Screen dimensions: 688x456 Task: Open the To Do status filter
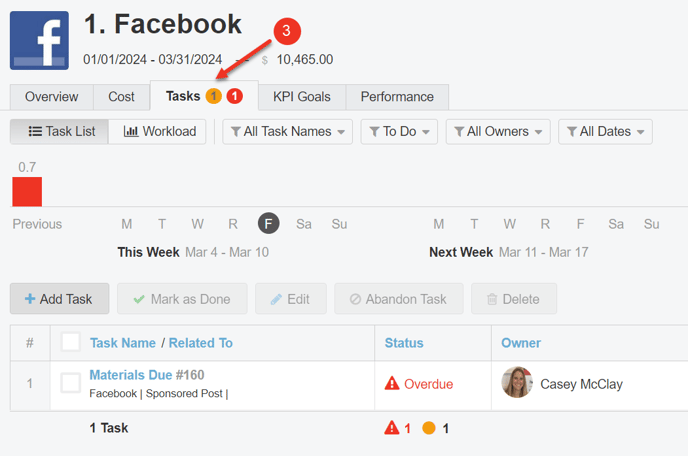[x=399, y=131]
